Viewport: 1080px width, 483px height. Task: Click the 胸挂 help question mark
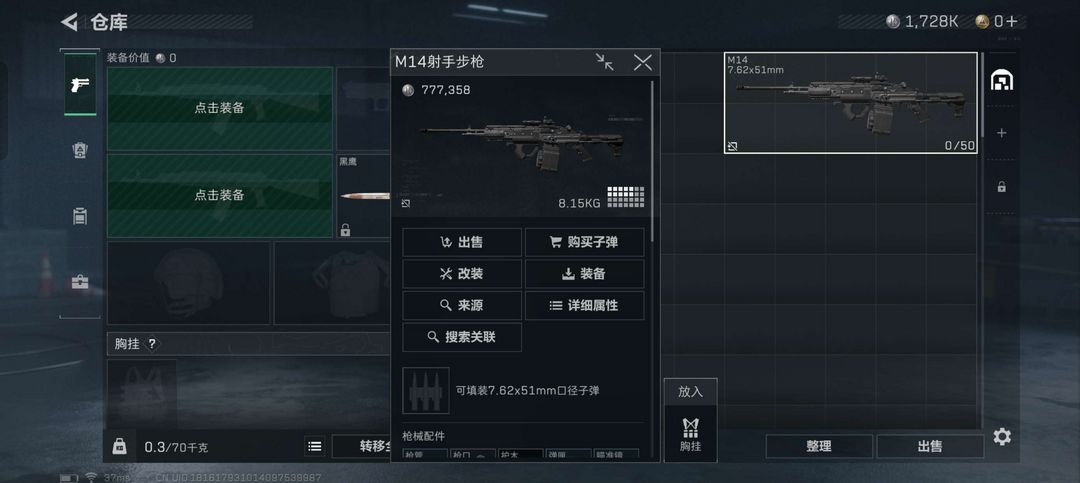tap(152, 344)
